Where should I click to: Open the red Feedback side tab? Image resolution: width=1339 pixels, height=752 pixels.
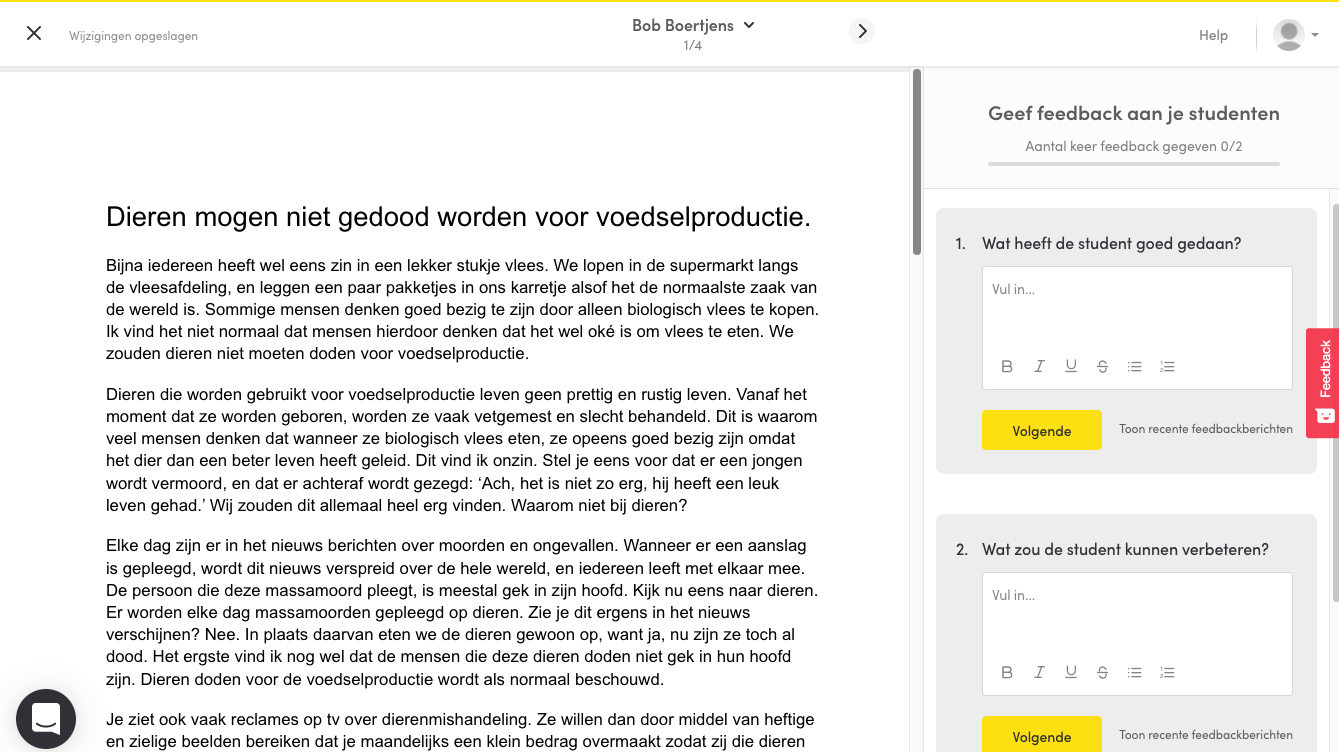pos(1324,383)
